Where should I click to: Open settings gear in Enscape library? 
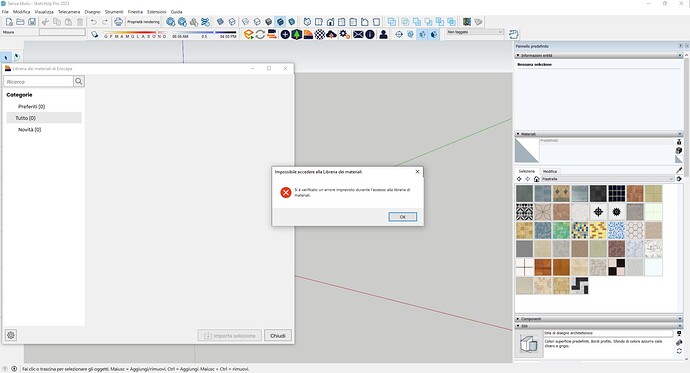coord(11,335)
